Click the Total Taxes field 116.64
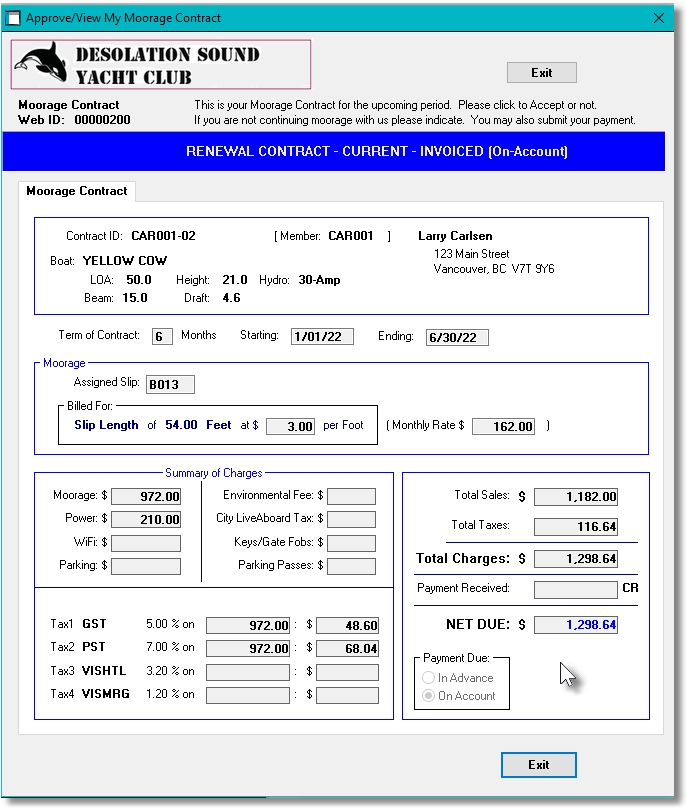This screenshot has width=687, height=811. 576,527
